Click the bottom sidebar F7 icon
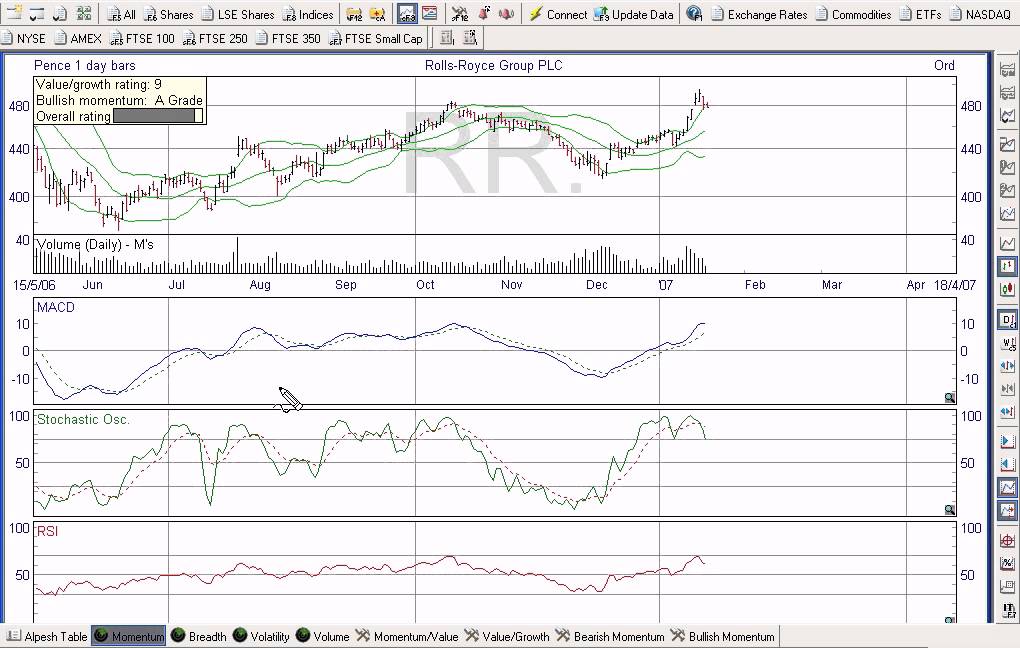The height and width of the screenshot is (648, 1020). coord(1007,611)
